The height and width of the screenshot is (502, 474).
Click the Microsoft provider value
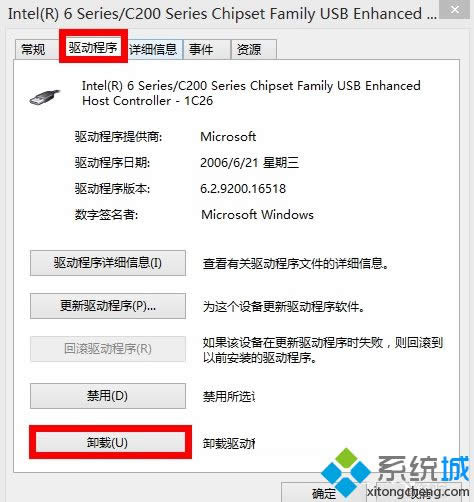[228, 136]
